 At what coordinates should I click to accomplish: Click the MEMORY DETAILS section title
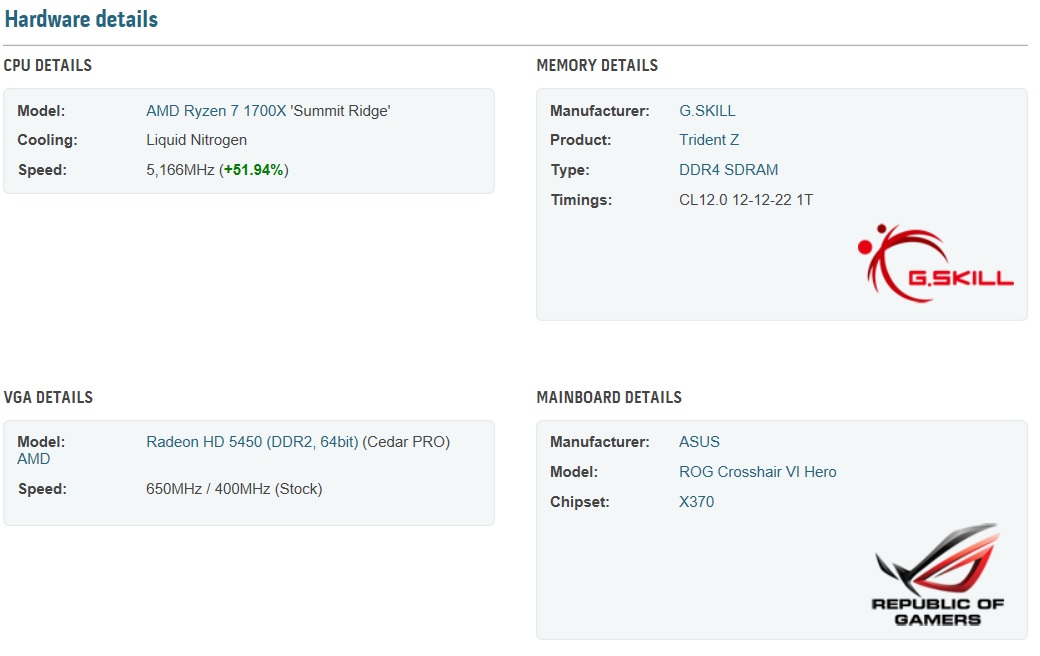click(x=597, y=65)
